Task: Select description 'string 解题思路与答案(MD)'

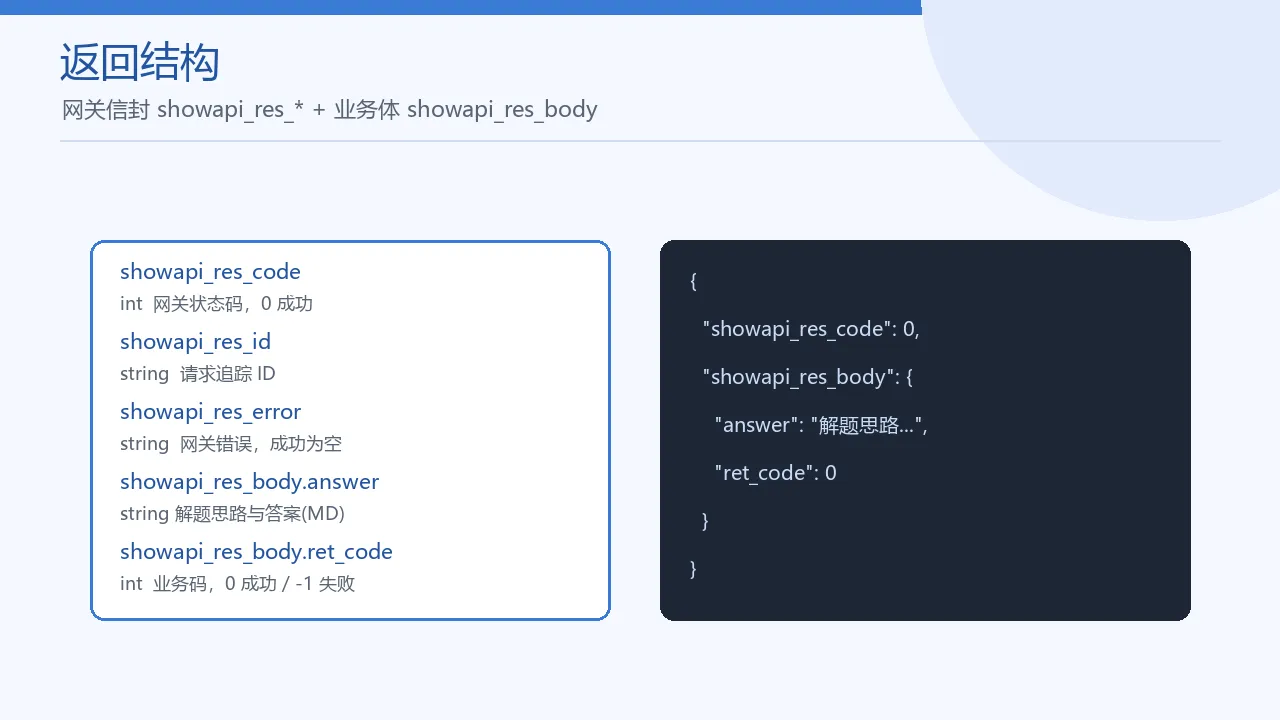Action: click(232, 514)
